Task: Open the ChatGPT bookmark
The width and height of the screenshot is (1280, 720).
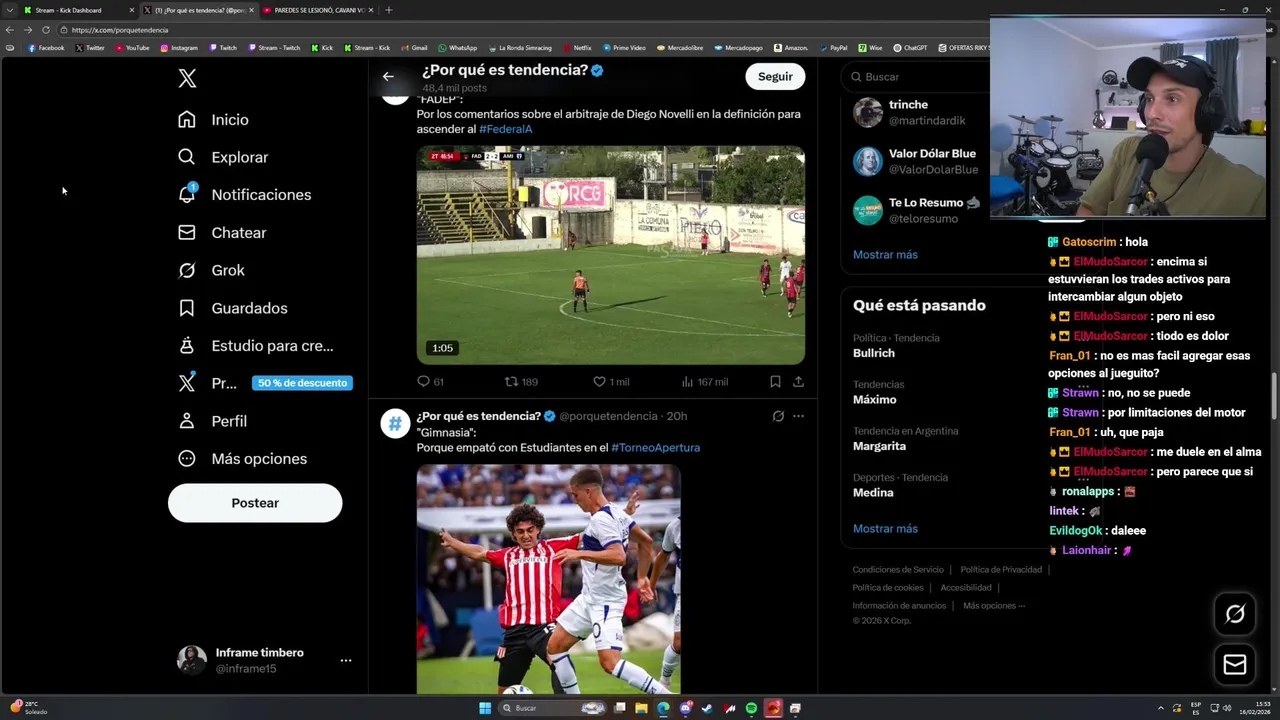Action: point(910,48)
